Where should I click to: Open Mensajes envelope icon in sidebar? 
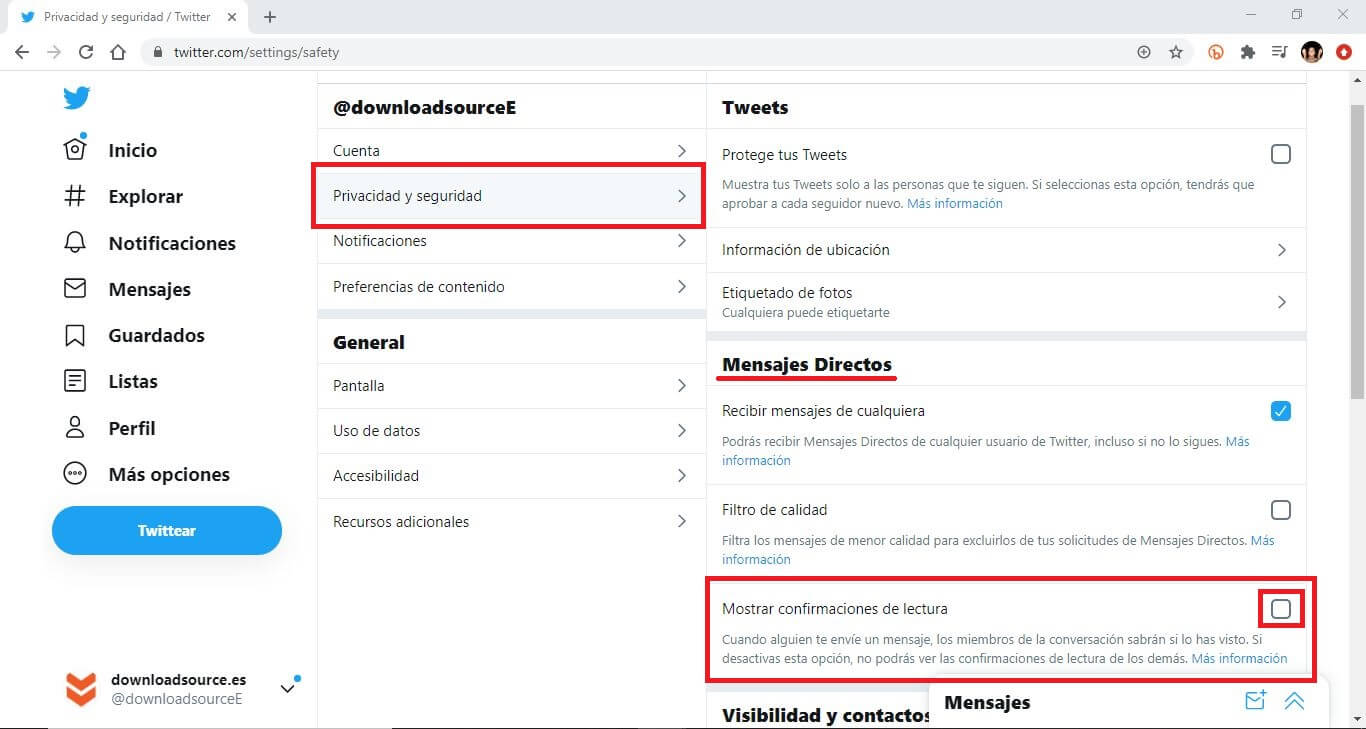click(75, 288)
